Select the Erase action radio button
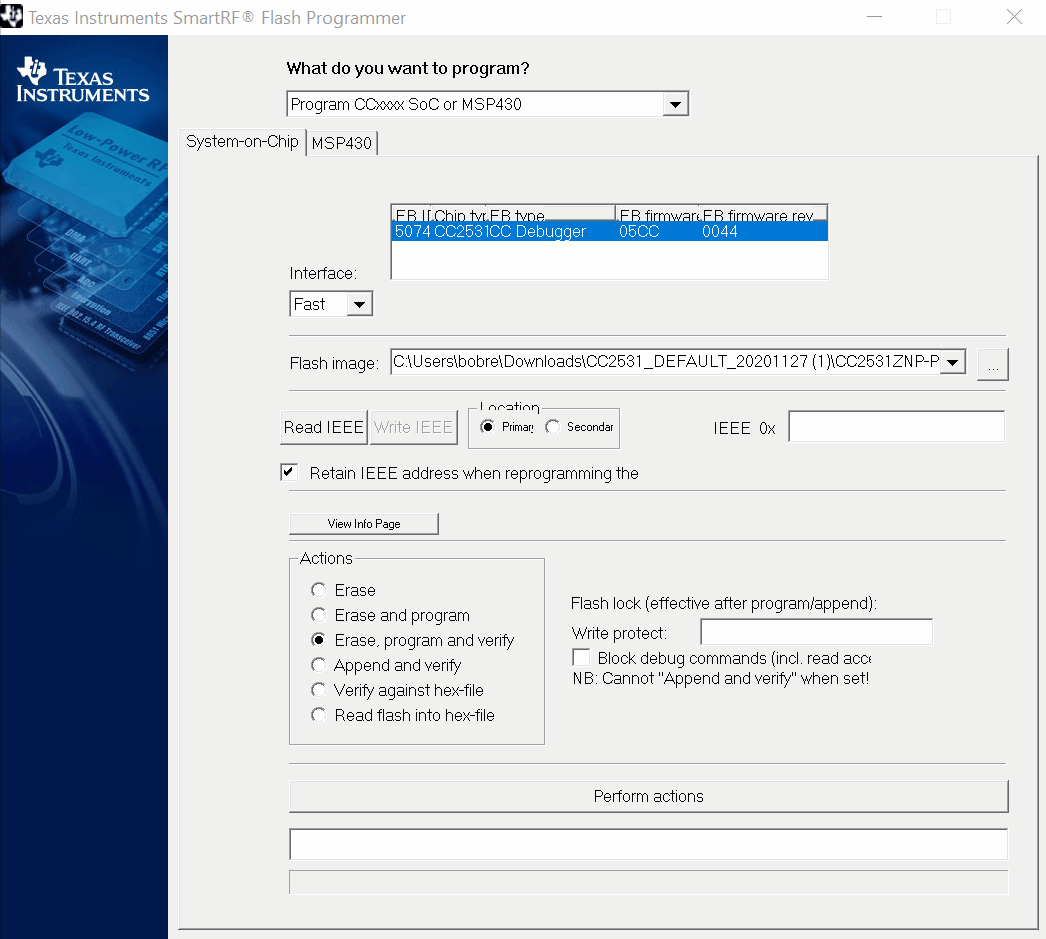 [x=318, y=590]
